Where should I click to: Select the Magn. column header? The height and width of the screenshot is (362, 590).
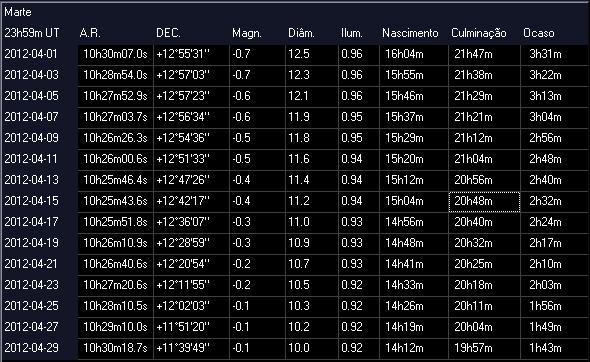(x=247, y=33)
